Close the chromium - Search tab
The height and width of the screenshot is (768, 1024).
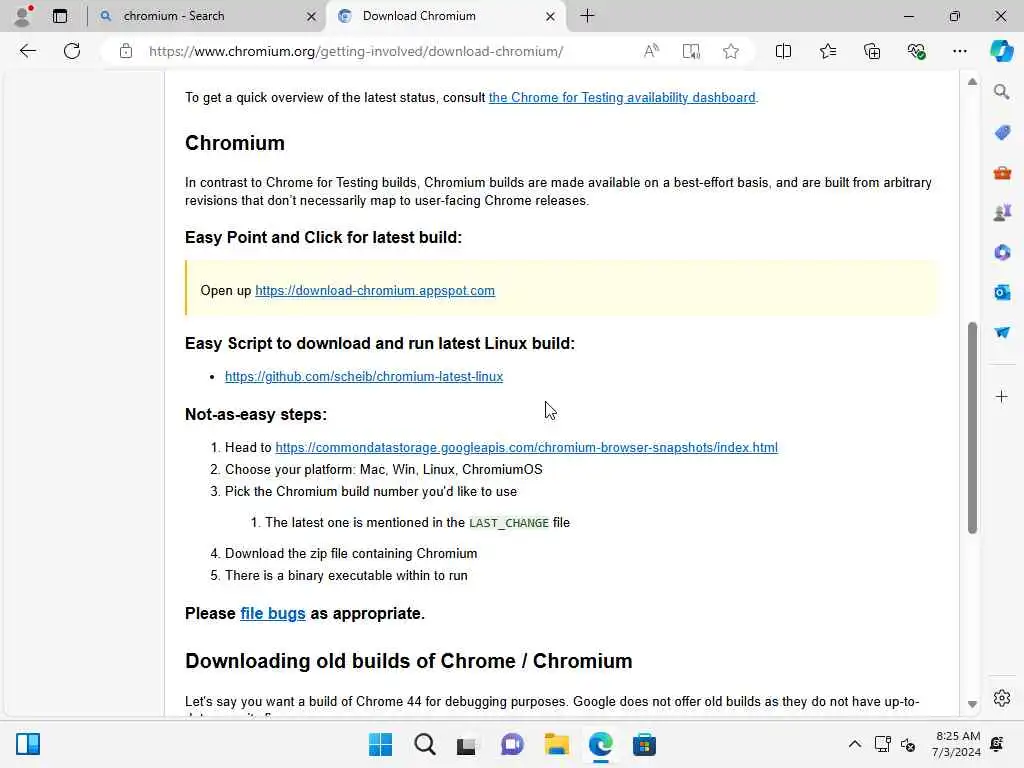pos(312,16)
